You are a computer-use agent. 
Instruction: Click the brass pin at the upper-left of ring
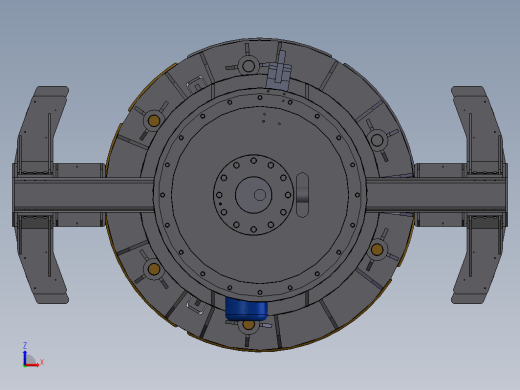(x=154, y=121)
